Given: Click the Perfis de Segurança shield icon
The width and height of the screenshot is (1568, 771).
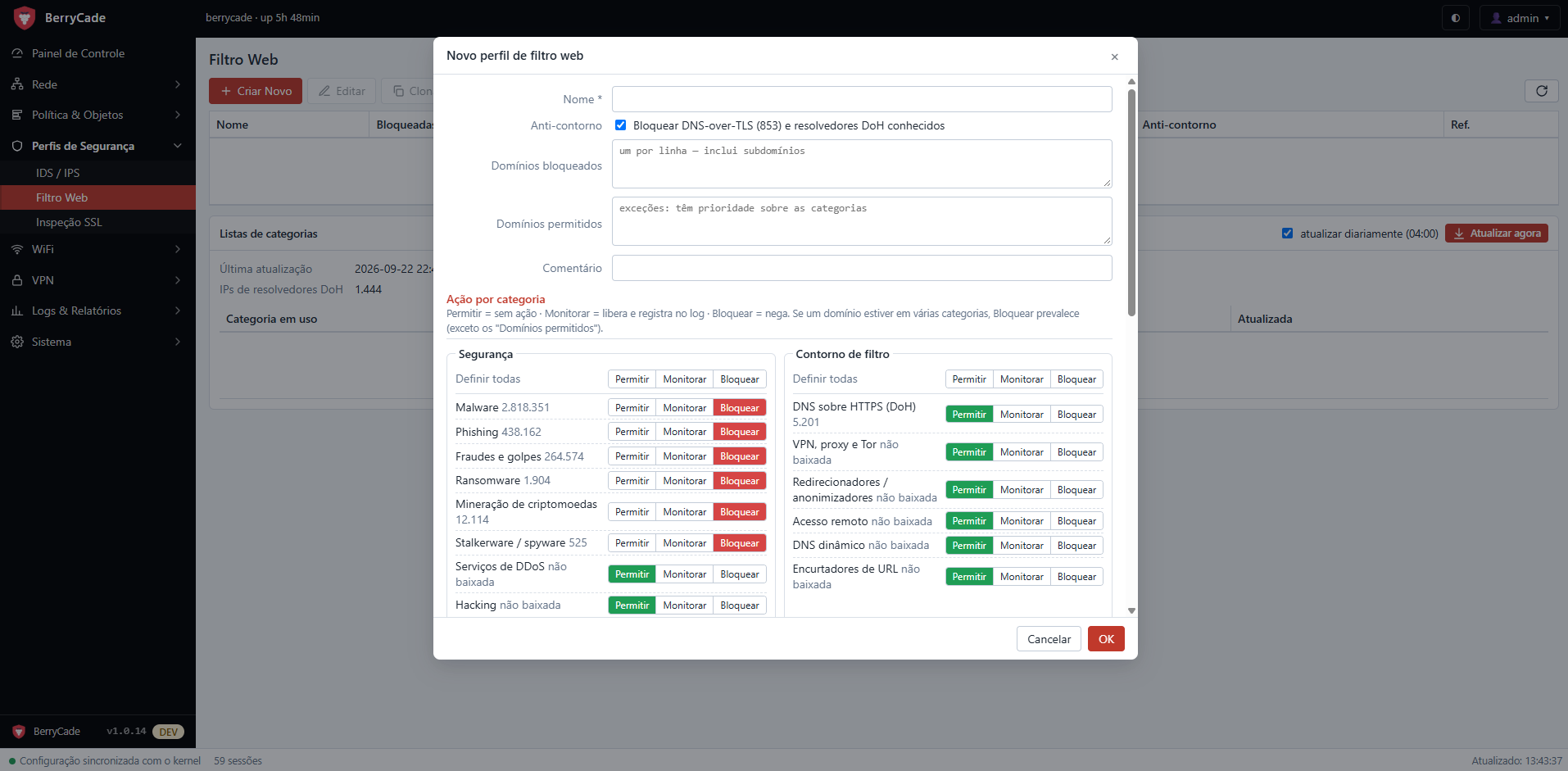Looking at the screenshot, I should (x=17, y=146).
